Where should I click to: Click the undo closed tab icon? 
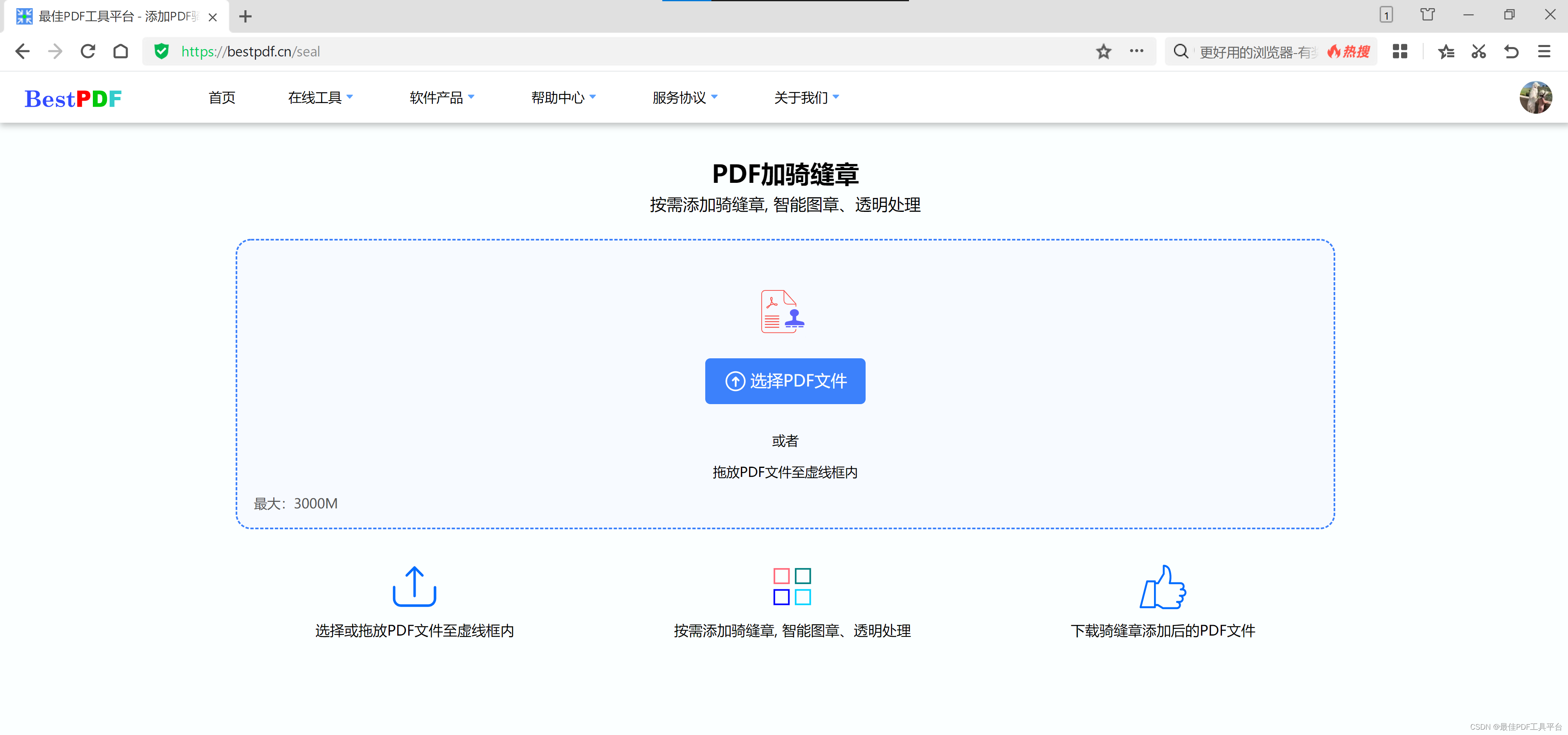(x=1511, y=52)
